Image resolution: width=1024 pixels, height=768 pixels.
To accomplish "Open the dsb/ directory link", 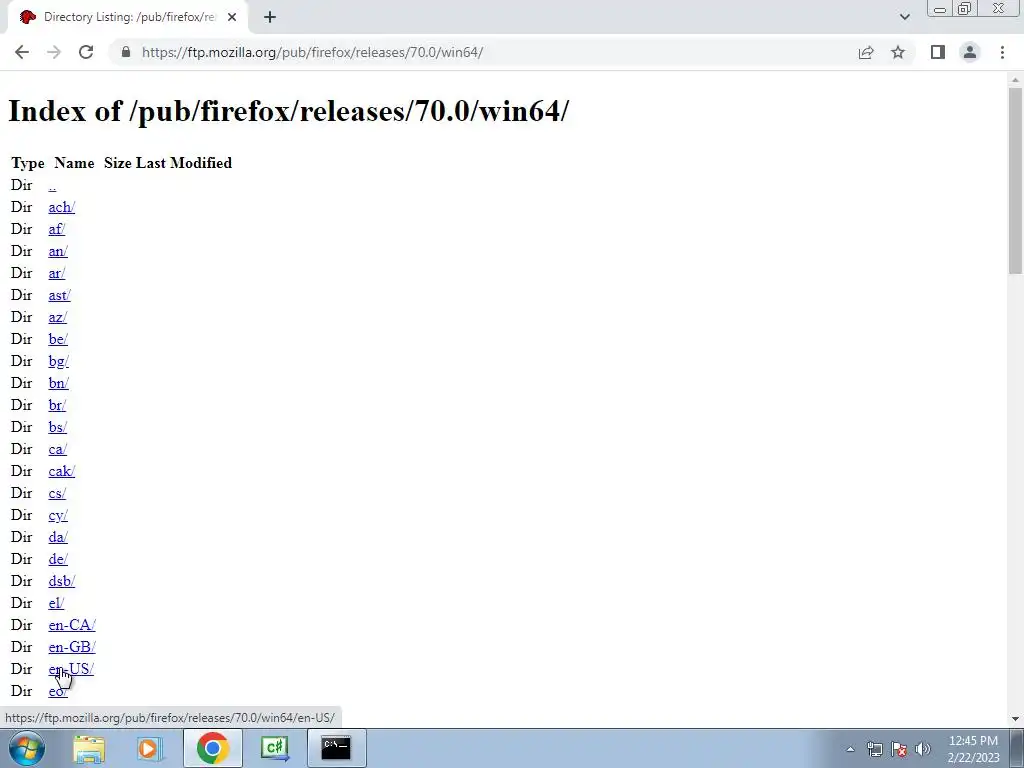I will [x=61, y=581].
